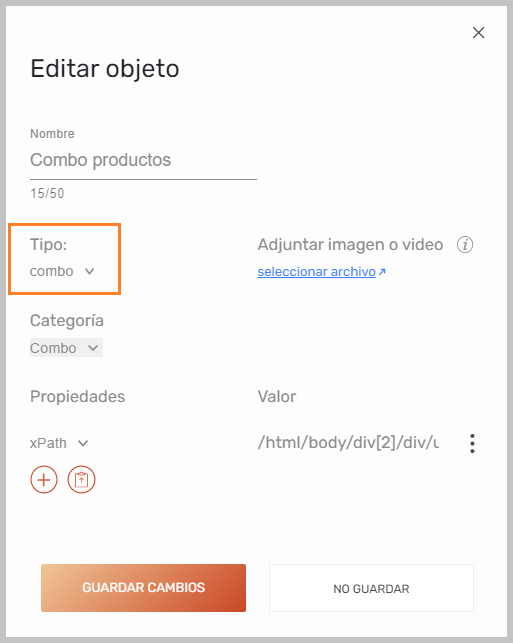Click the NO GUARDAR button
The width and height of the screenshot is (513, 643).
point(372,588)
